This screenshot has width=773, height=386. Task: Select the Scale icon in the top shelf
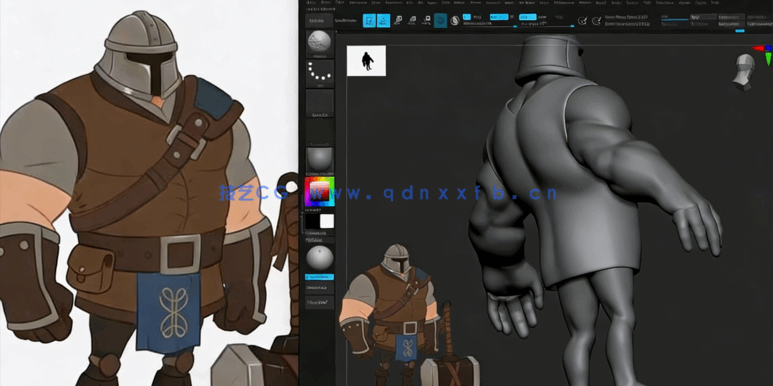tap(413, 21)
